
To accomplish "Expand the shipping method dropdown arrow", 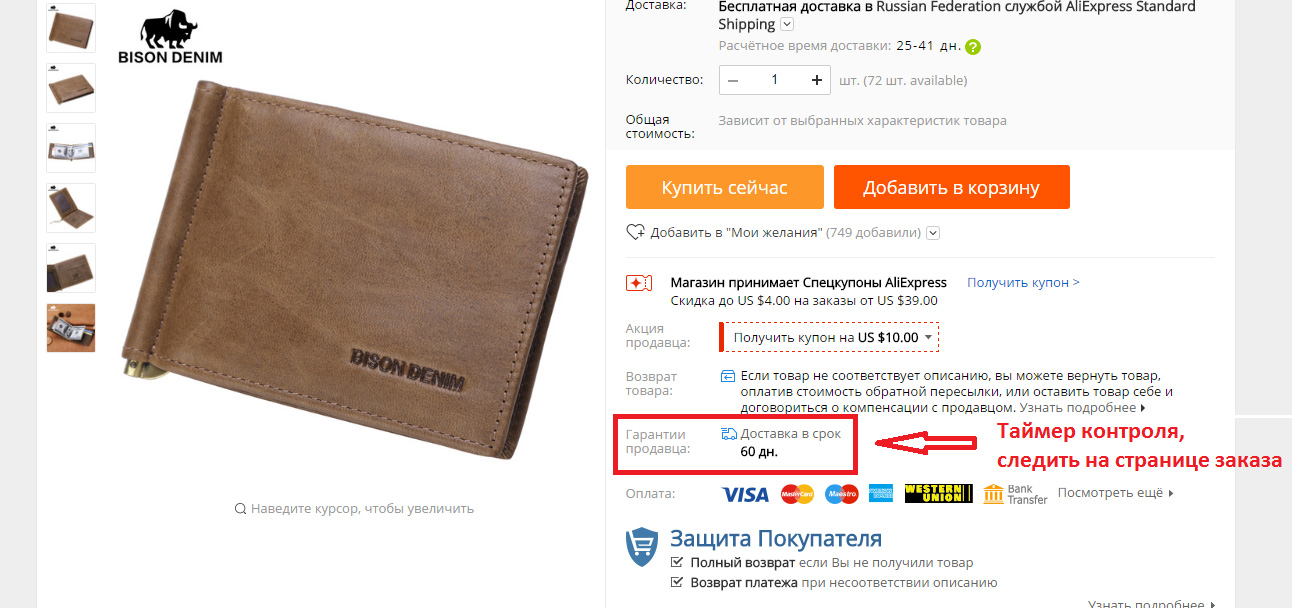I will (x=787, y=24).
